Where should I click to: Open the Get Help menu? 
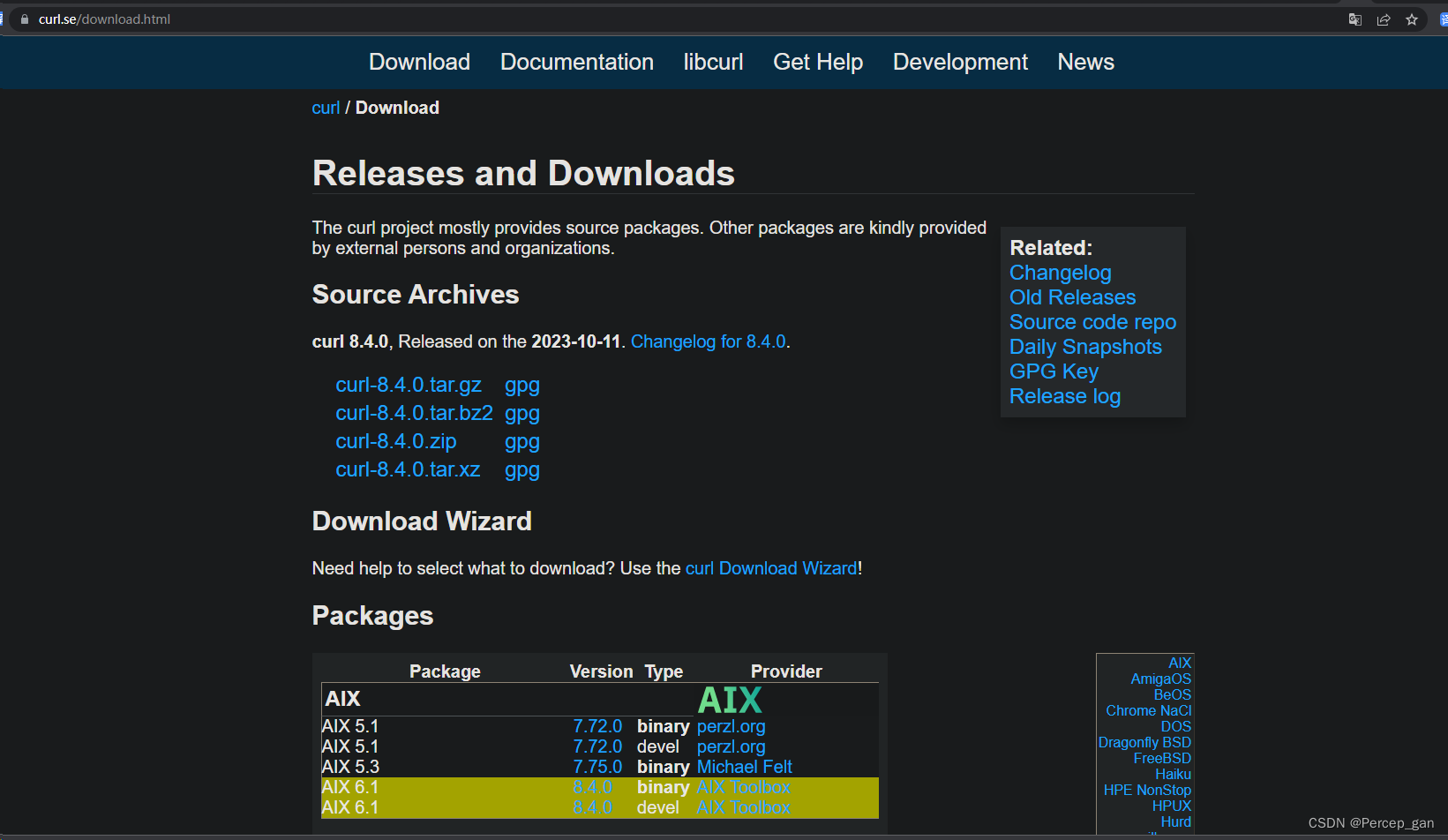(x=818, y=62)
